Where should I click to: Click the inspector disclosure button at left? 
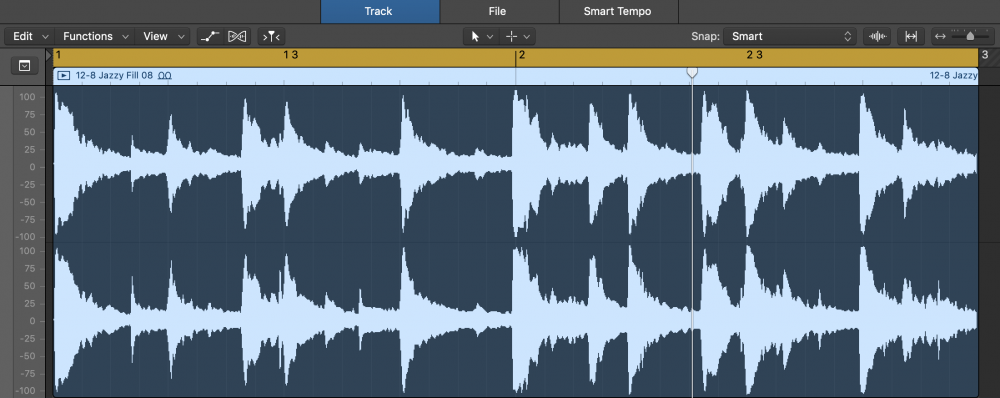[24, 65]
